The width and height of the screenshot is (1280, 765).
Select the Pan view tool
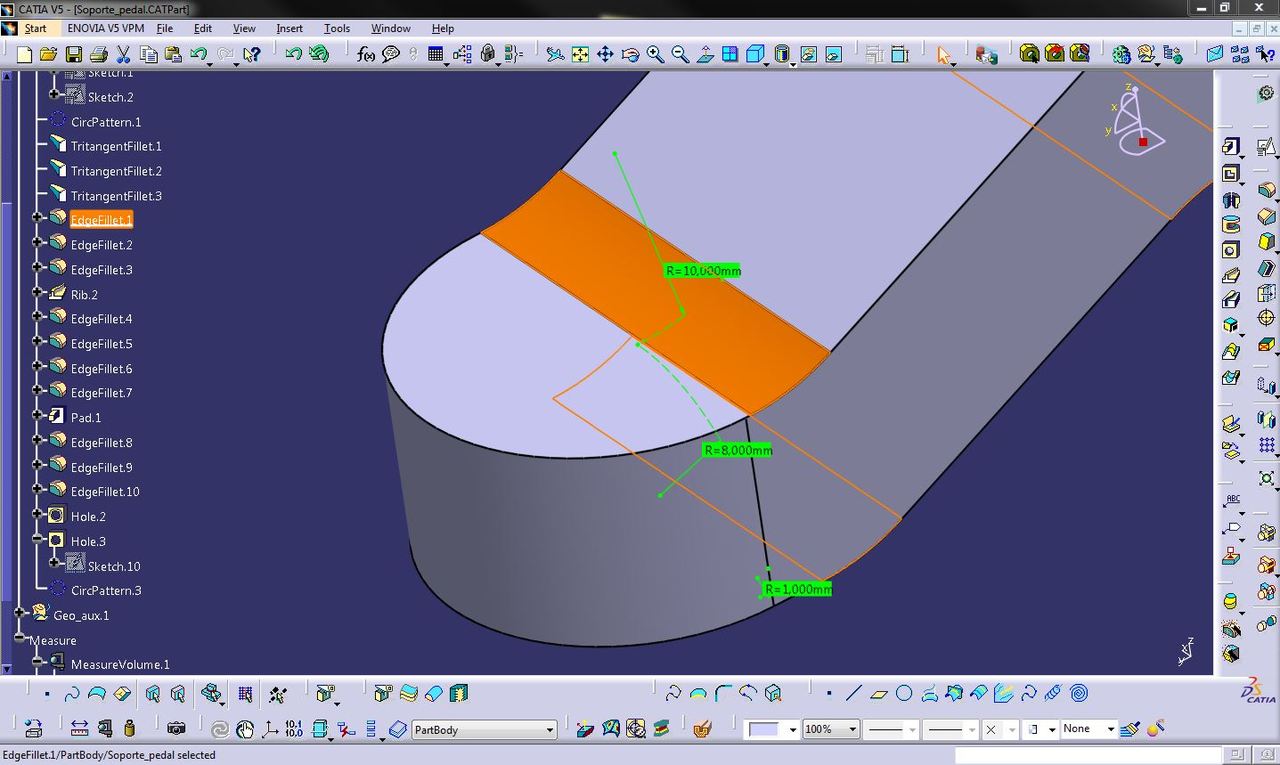click(x=605, y=54)
